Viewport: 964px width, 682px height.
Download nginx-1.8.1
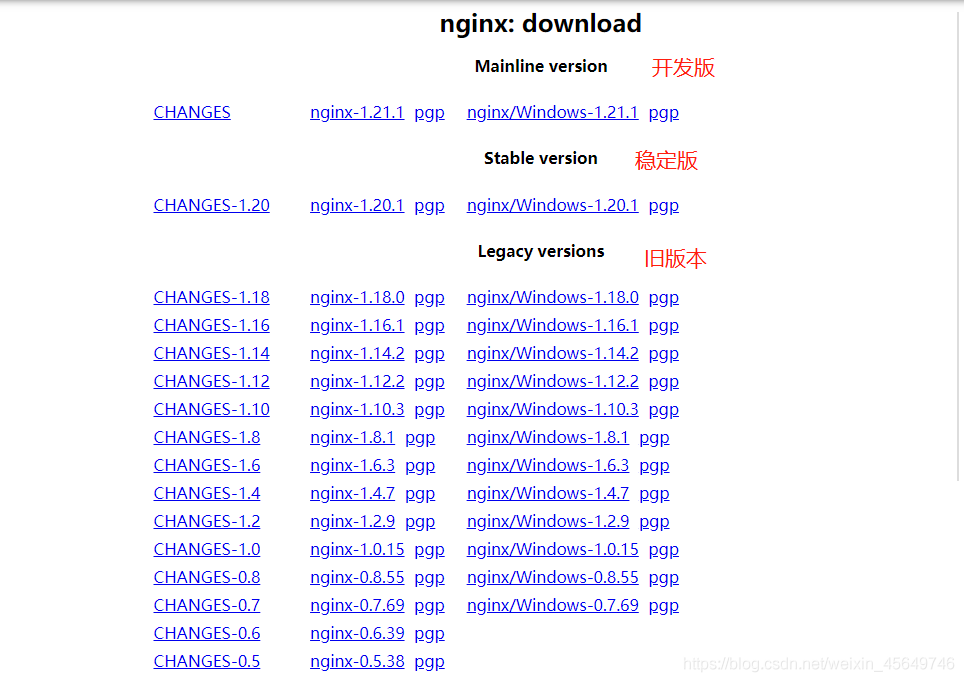(352, 437)
